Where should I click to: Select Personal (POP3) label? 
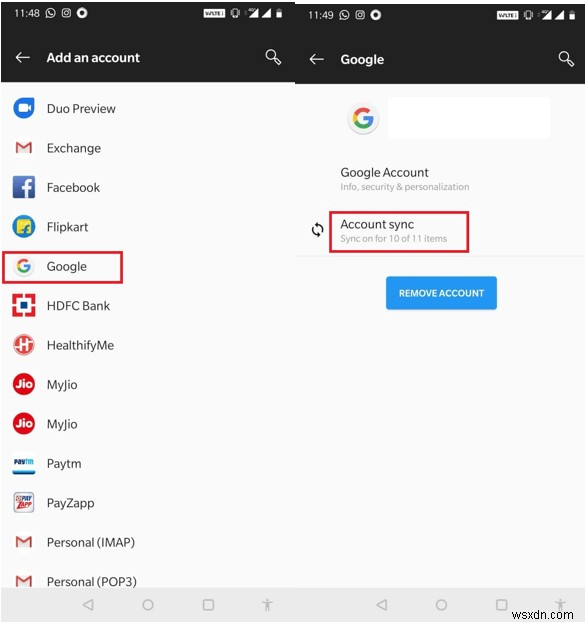(x=92, y=582)
